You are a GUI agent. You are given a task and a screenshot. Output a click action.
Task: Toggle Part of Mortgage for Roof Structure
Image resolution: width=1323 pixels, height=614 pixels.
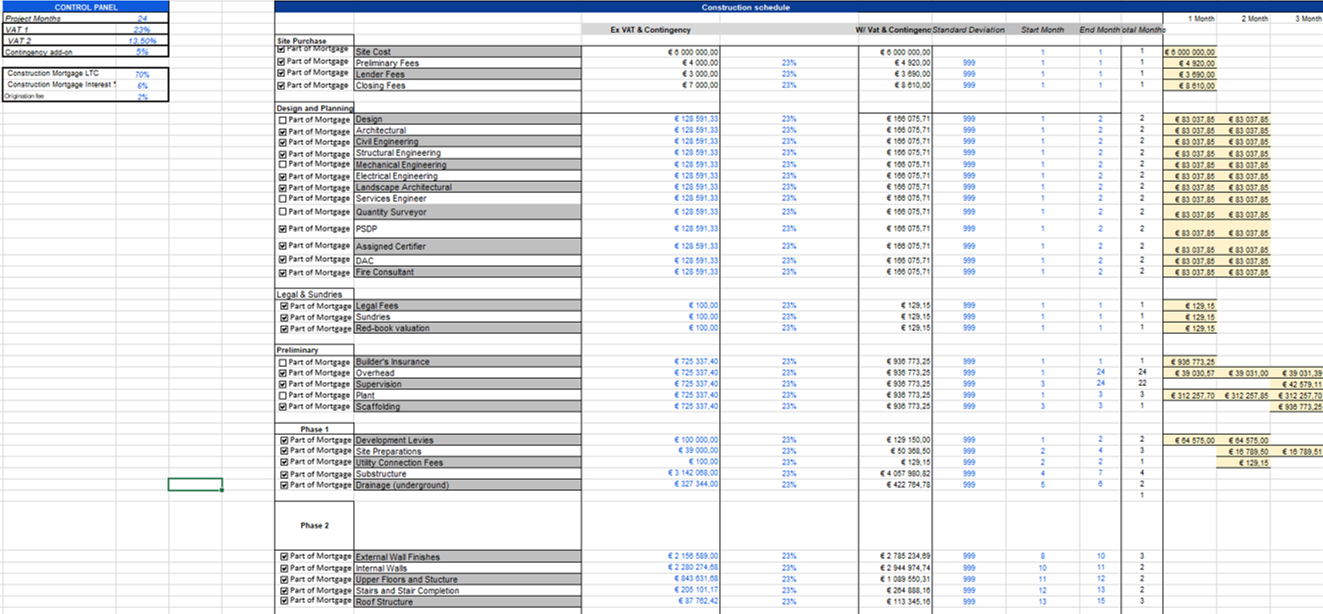(x=286, y=601)
